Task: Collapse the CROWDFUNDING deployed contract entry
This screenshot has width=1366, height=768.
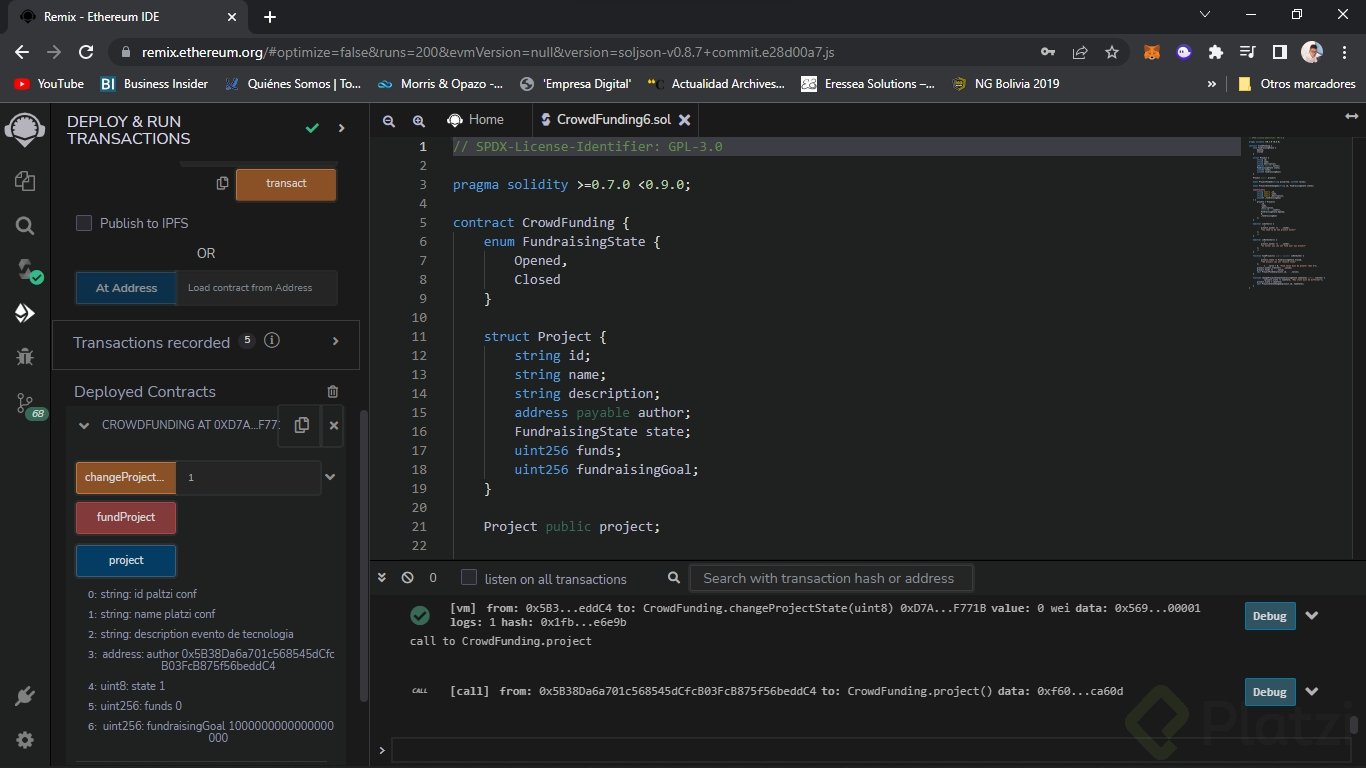Action: click(84, 425)
